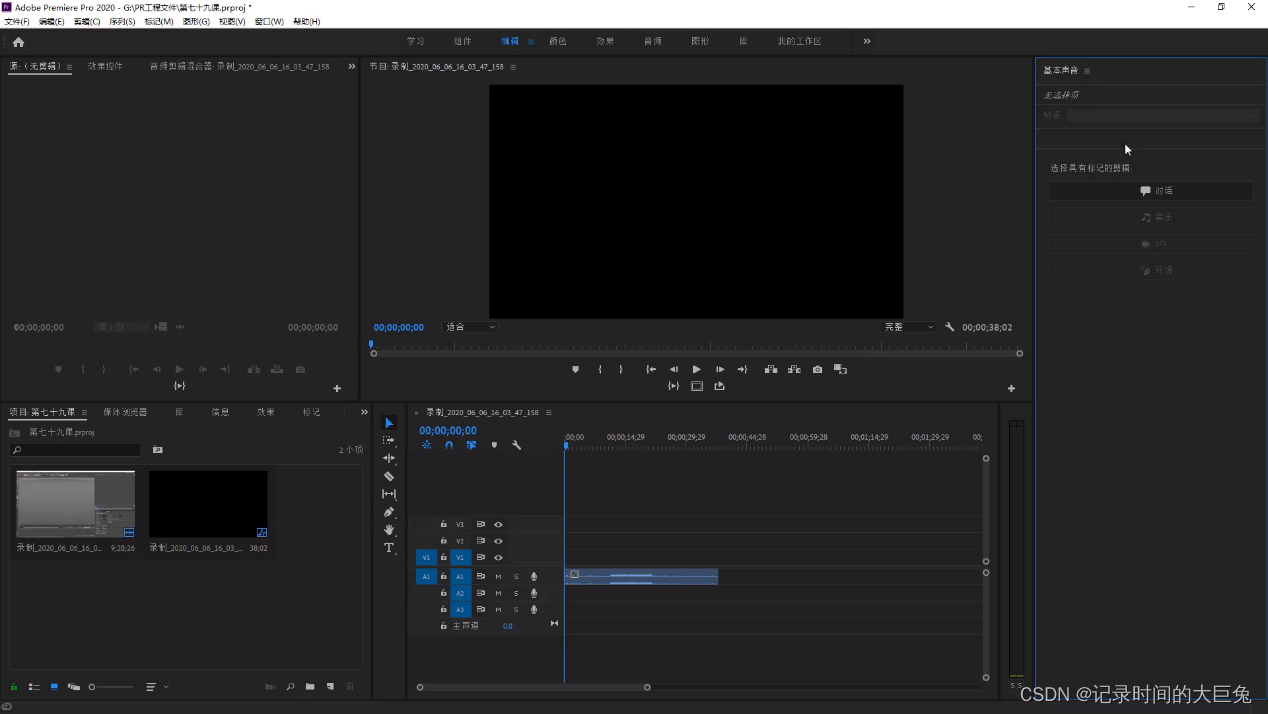Image resolution: width=1268 pixels, height=714 pixels.
Task: Switch to the 效果控件 tab
Action: coord(105,66)
